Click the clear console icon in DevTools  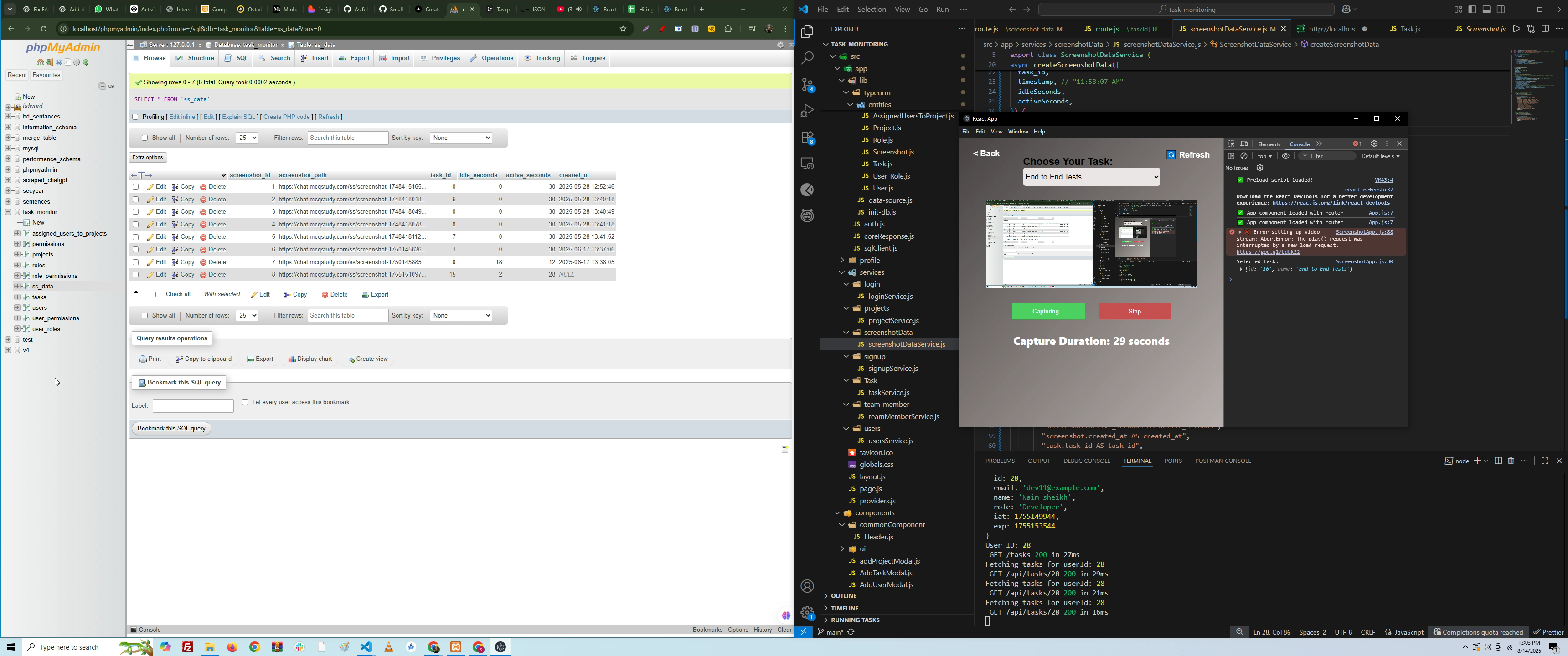(x=1244, y=156)
